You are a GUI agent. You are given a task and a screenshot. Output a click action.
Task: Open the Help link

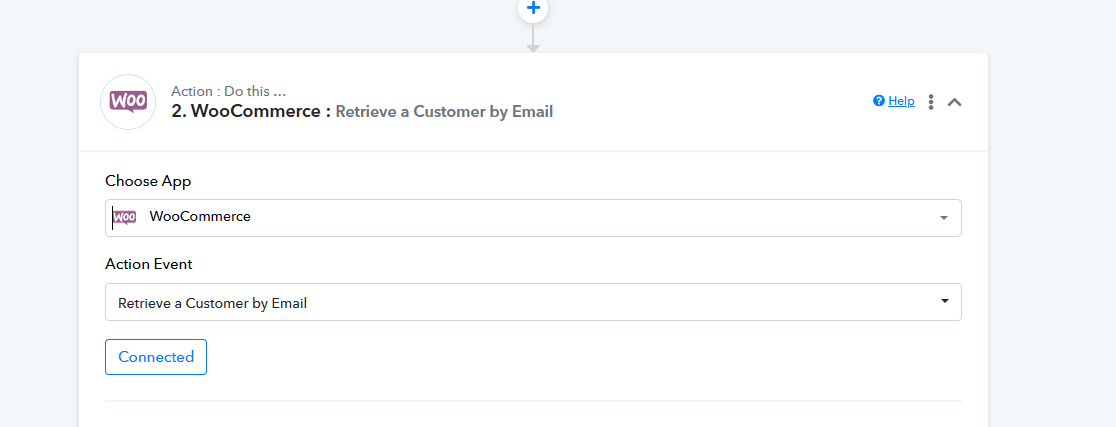click(901, 101)
